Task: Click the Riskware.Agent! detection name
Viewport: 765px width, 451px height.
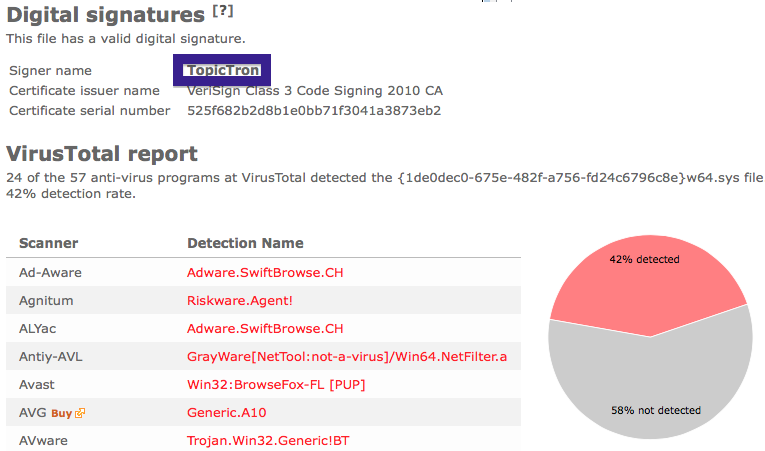Action: tap(240, 301)
